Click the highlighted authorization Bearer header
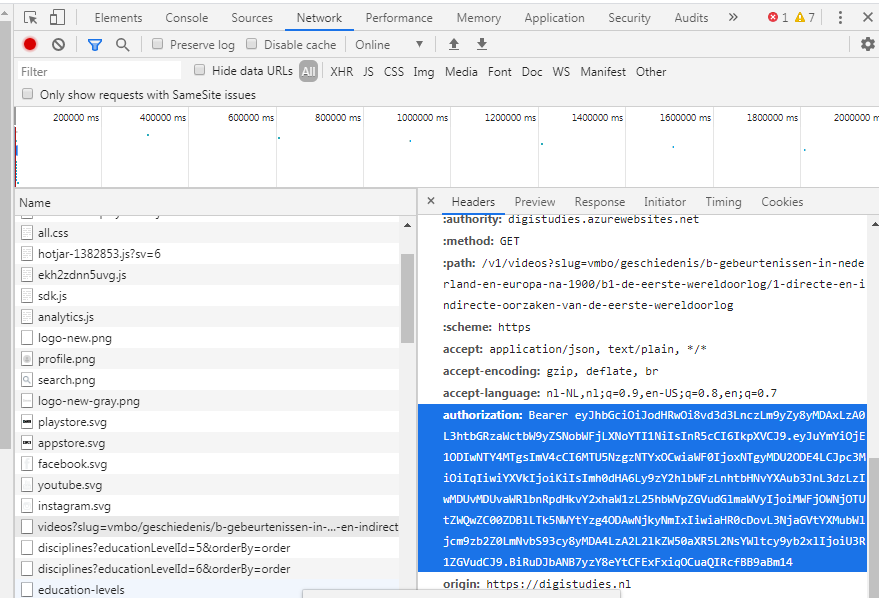 [642, 488]
